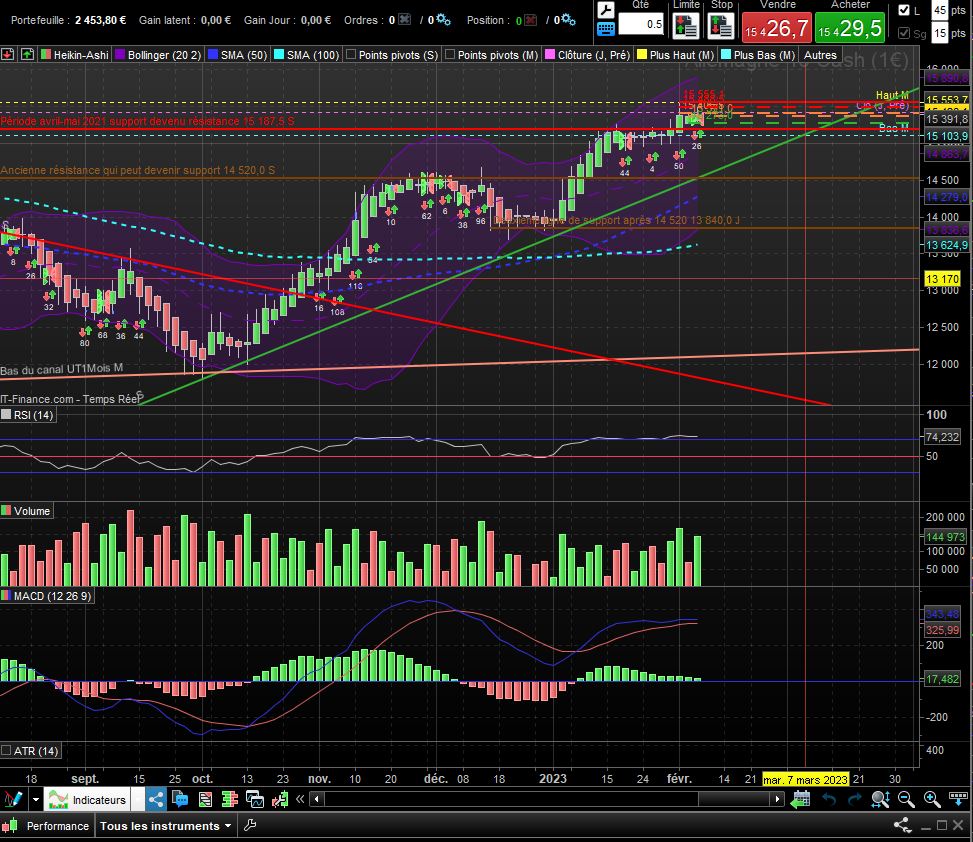Close positions red cross icon
973x842 pixels.
click(530, 20)
